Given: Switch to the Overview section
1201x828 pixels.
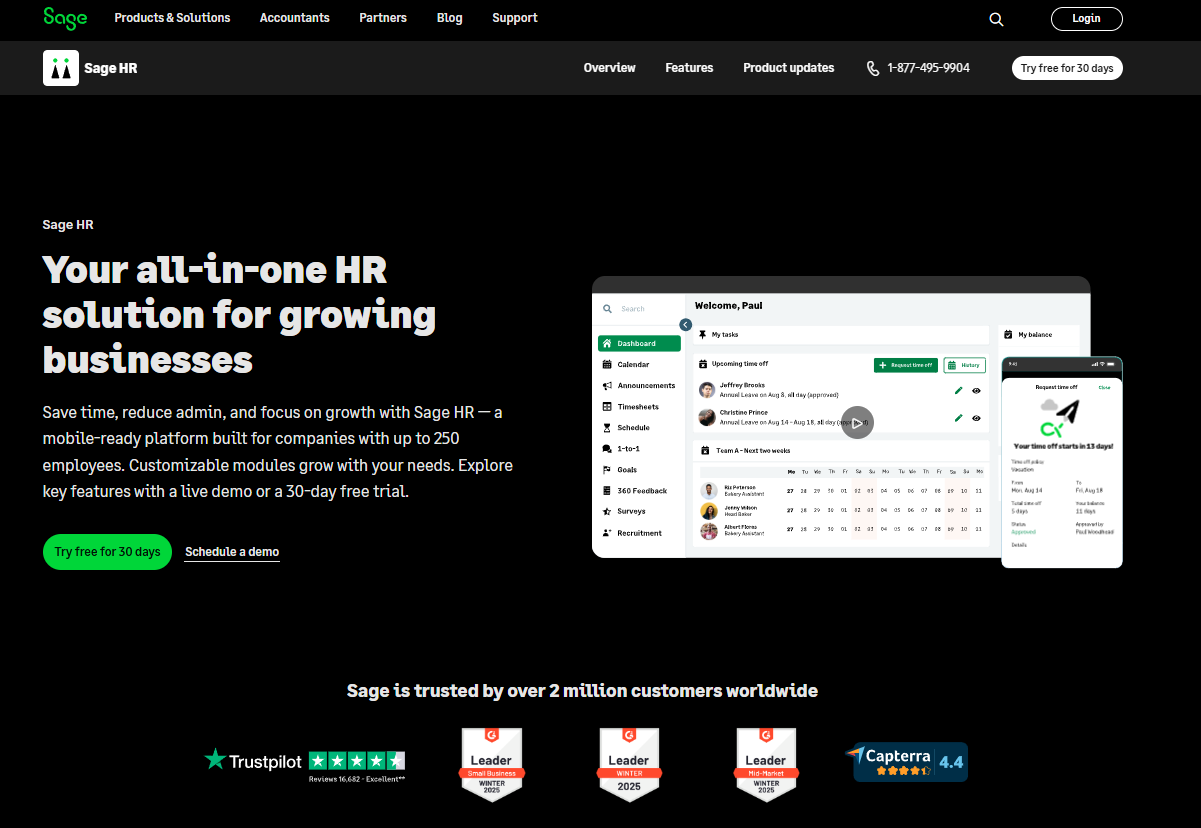Looking at the screenshot, I should (x=610, y=68).
